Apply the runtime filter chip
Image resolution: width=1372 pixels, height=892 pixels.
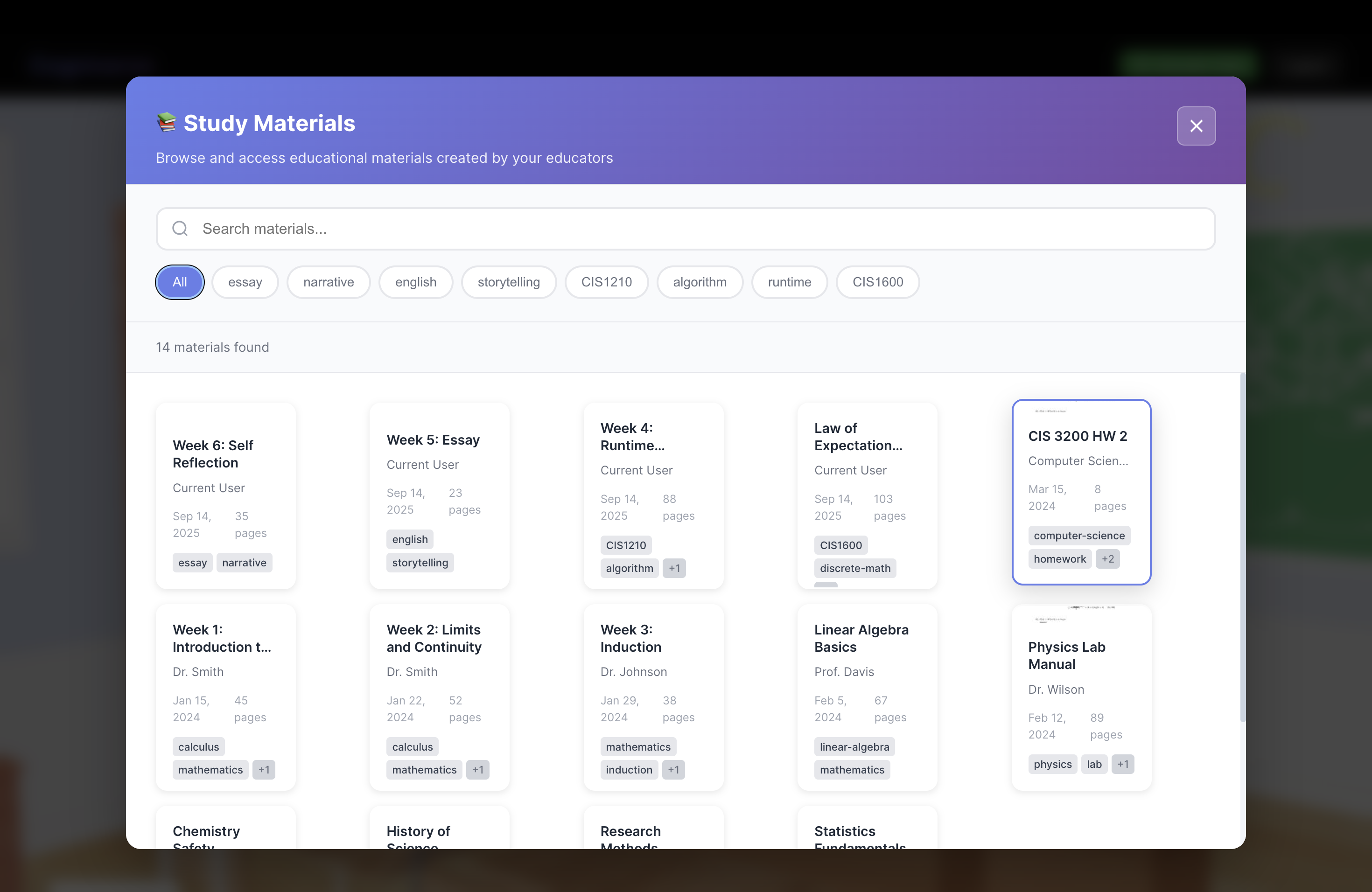coord(789,282)
